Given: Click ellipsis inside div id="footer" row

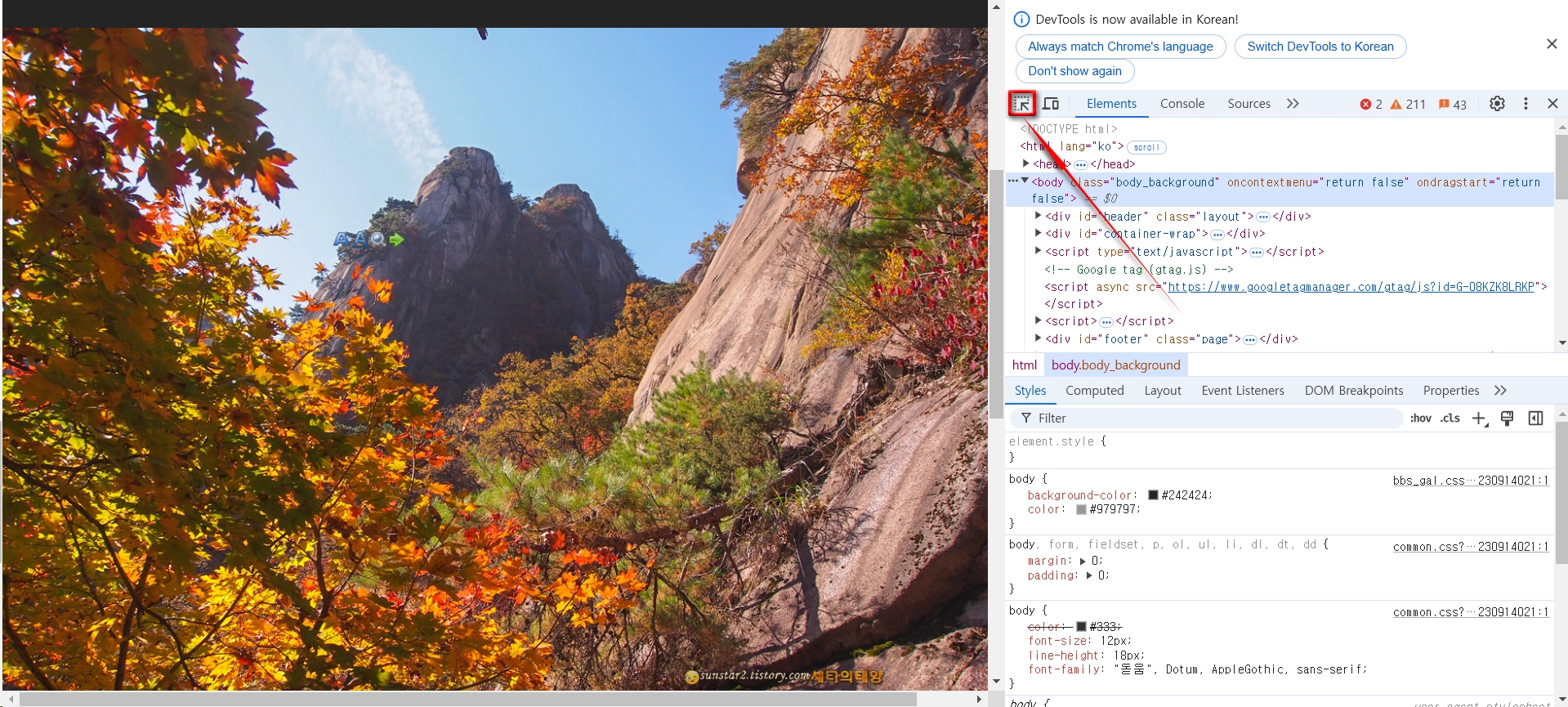Looking at the screenshot, I should pyautogui.click(x=1250, y=339).
